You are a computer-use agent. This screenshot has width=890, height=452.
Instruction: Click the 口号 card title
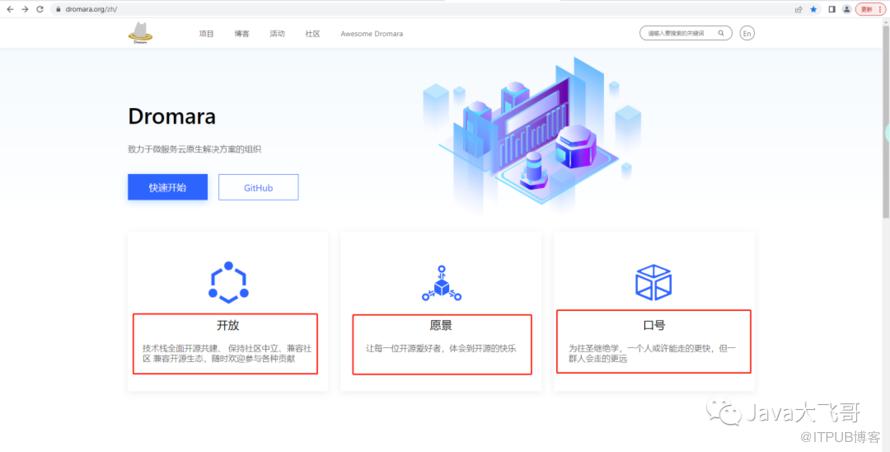654,325
